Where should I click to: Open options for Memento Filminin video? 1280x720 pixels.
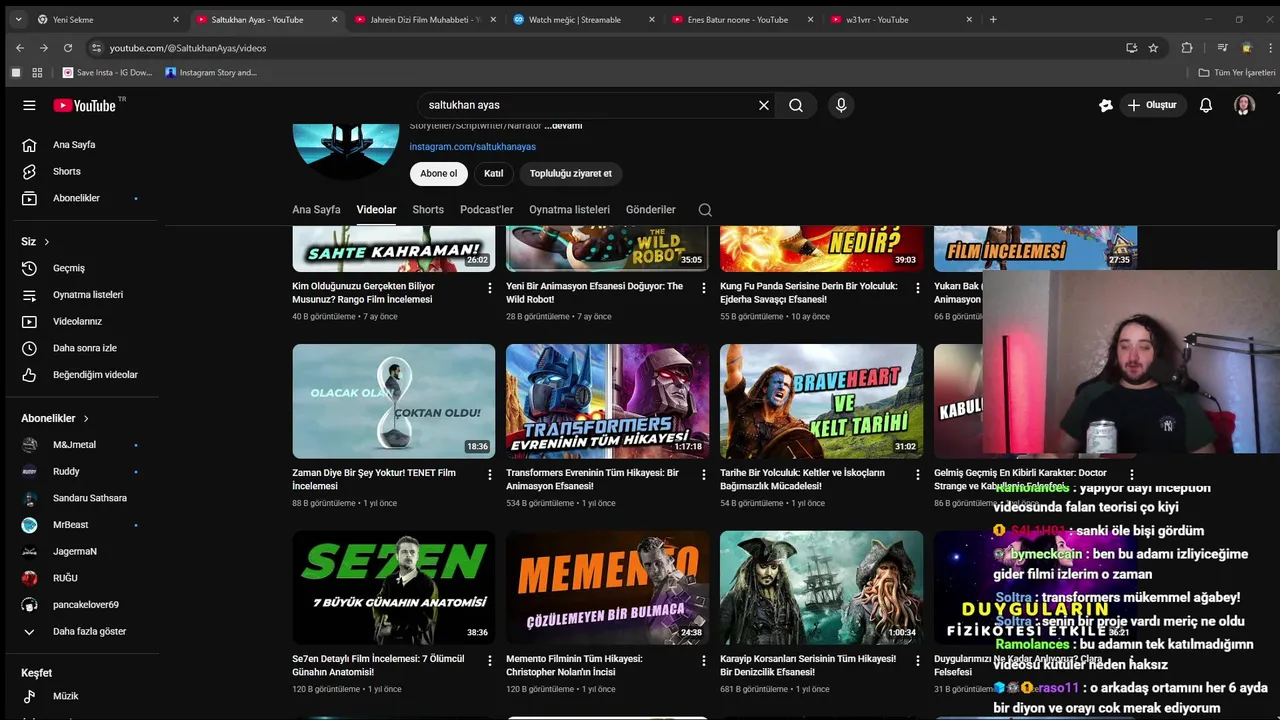pos(704,661)
